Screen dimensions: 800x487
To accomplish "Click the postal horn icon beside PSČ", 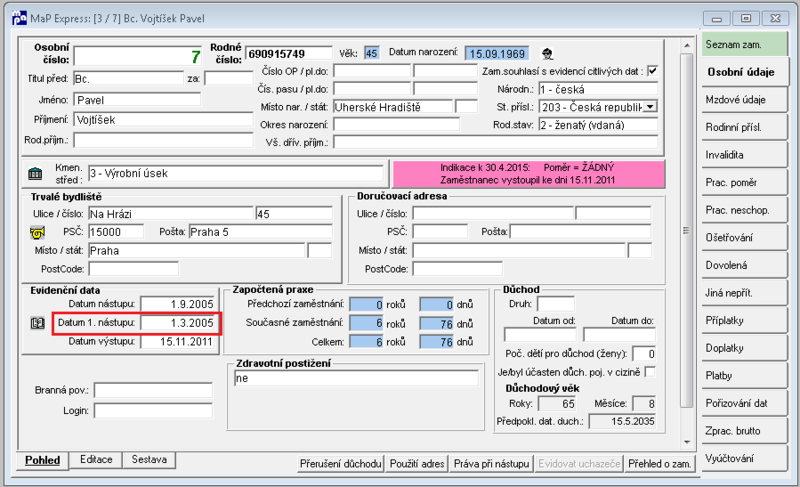I will [x=37, y=233].
